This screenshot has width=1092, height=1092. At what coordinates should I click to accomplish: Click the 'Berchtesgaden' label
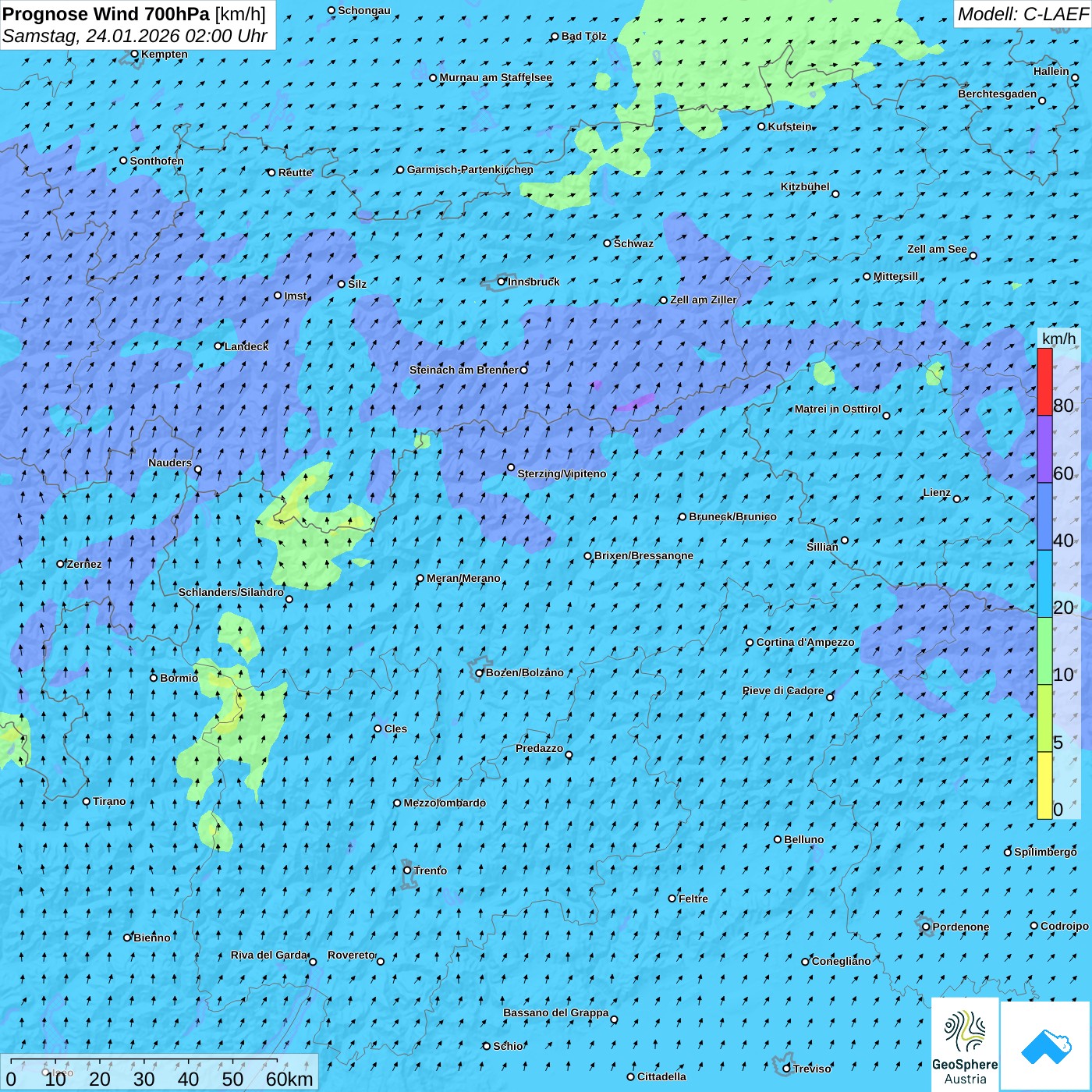[x=998, y=94]
